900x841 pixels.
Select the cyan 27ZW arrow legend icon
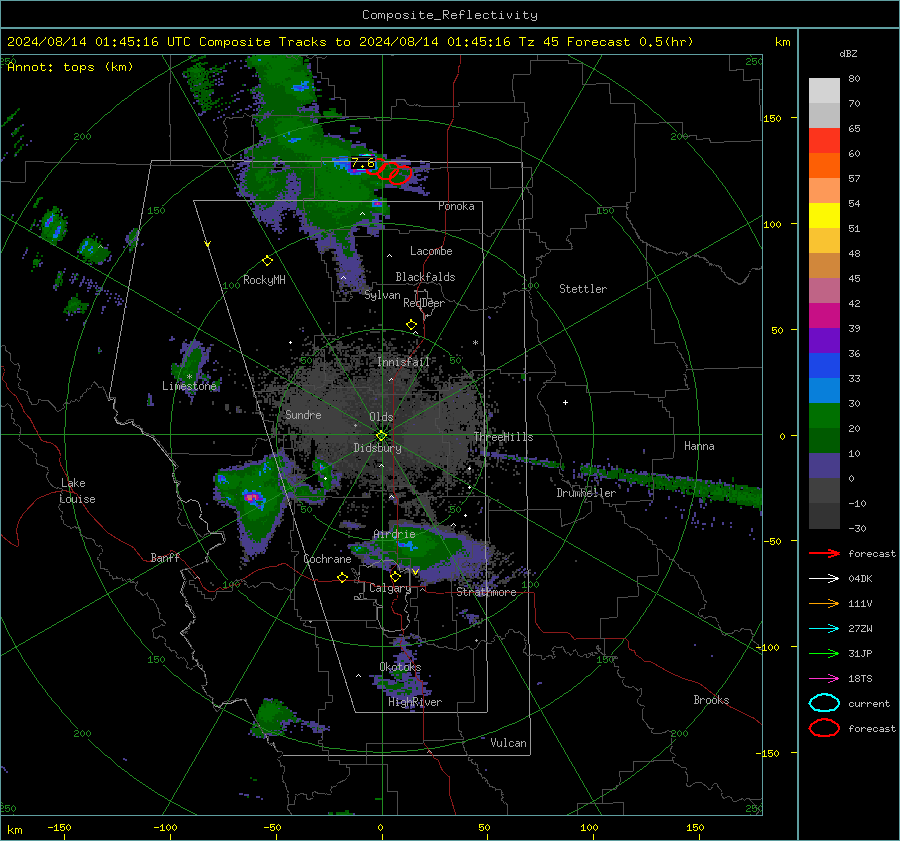824,629
